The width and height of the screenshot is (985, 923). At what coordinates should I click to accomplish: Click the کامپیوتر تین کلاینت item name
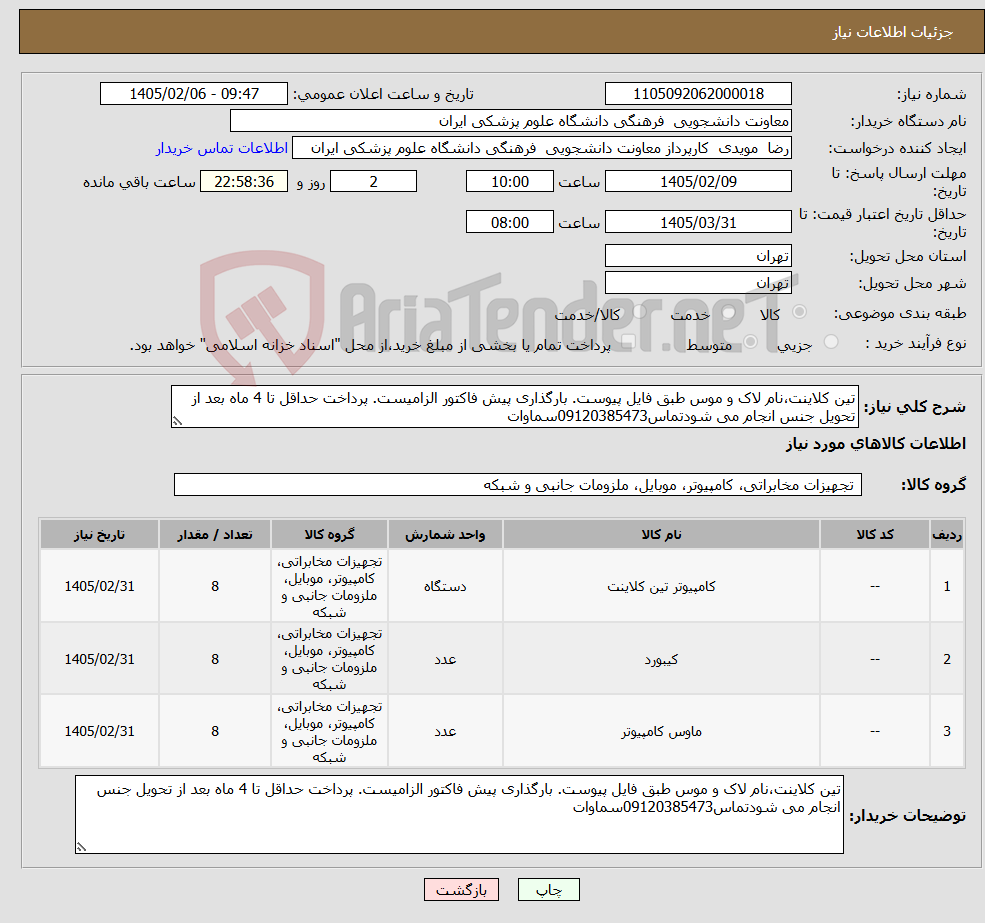tap(661, 586)
